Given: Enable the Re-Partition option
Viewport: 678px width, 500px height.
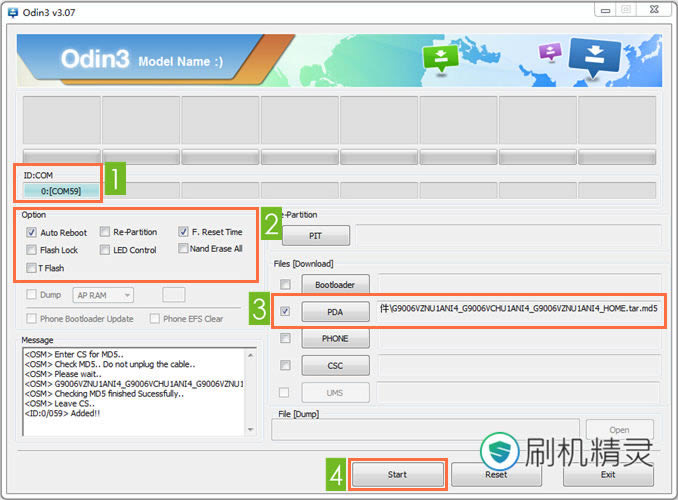Looking at the screenshot, I should 105,232.
